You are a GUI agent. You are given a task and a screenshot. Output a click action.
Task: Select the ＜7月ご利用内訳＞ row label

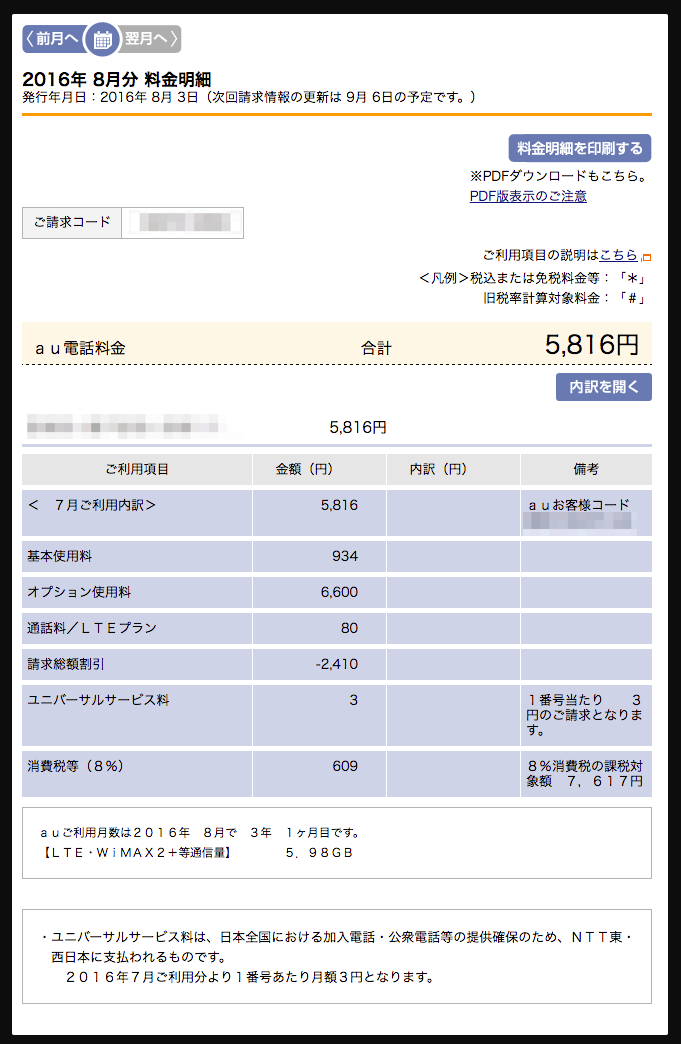[92, 505]
